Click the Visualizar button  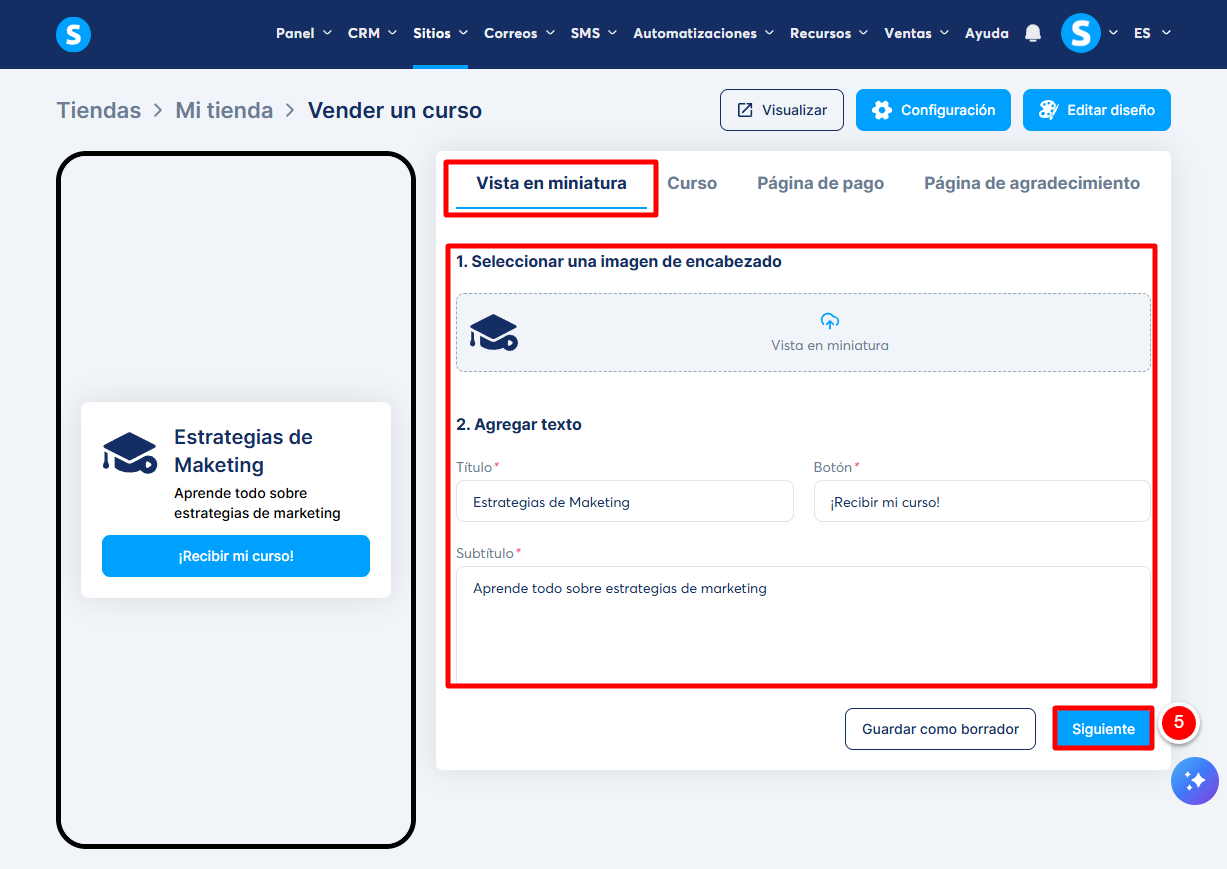click(782, 110)
